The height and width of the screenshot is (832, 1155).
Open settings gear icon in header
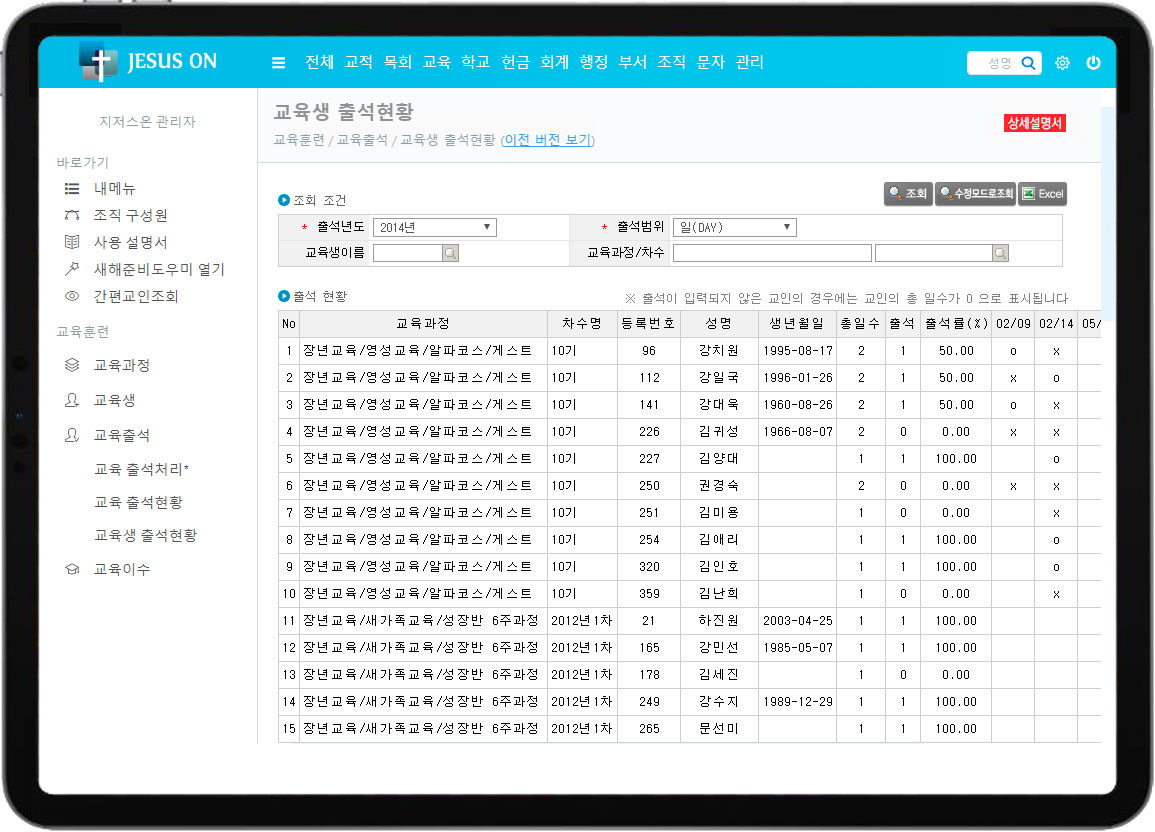click(1062, 63)
